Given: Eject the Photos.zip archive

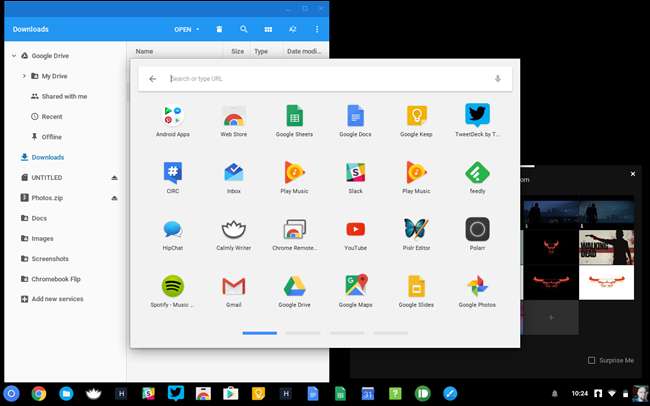Looking at the screenshot, I should (x=114, y=198).
